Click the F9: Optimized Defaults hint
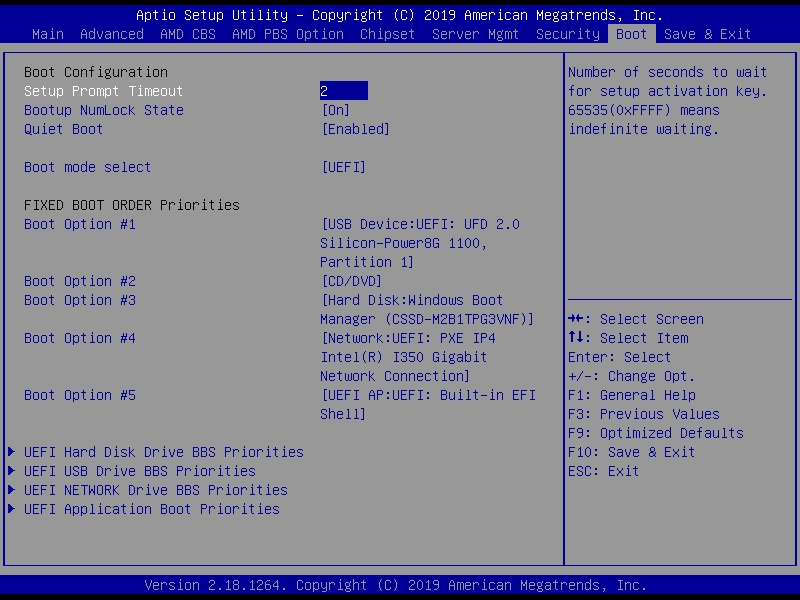This screenshot has width=800, height=600. pos(656,433)
